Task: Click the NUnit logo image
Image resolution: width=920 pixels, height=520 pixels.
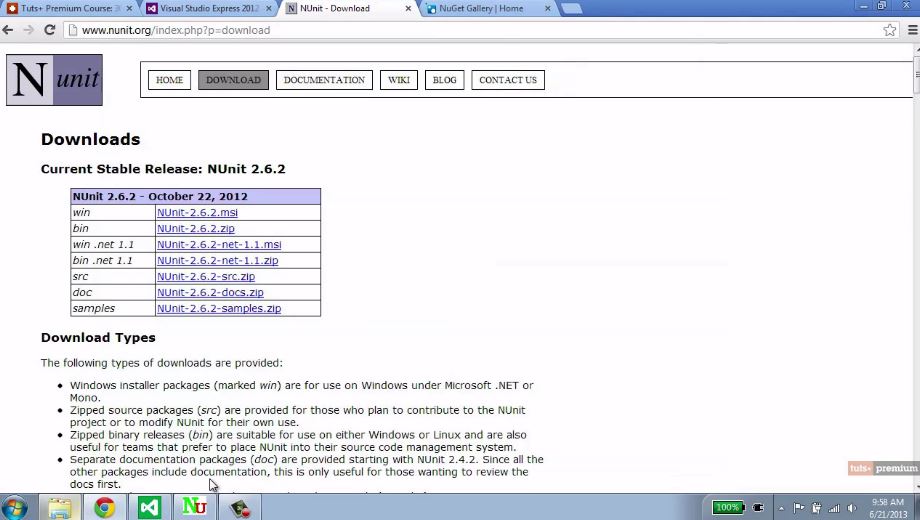Action: pyautogui.click(x=55, y=80)
